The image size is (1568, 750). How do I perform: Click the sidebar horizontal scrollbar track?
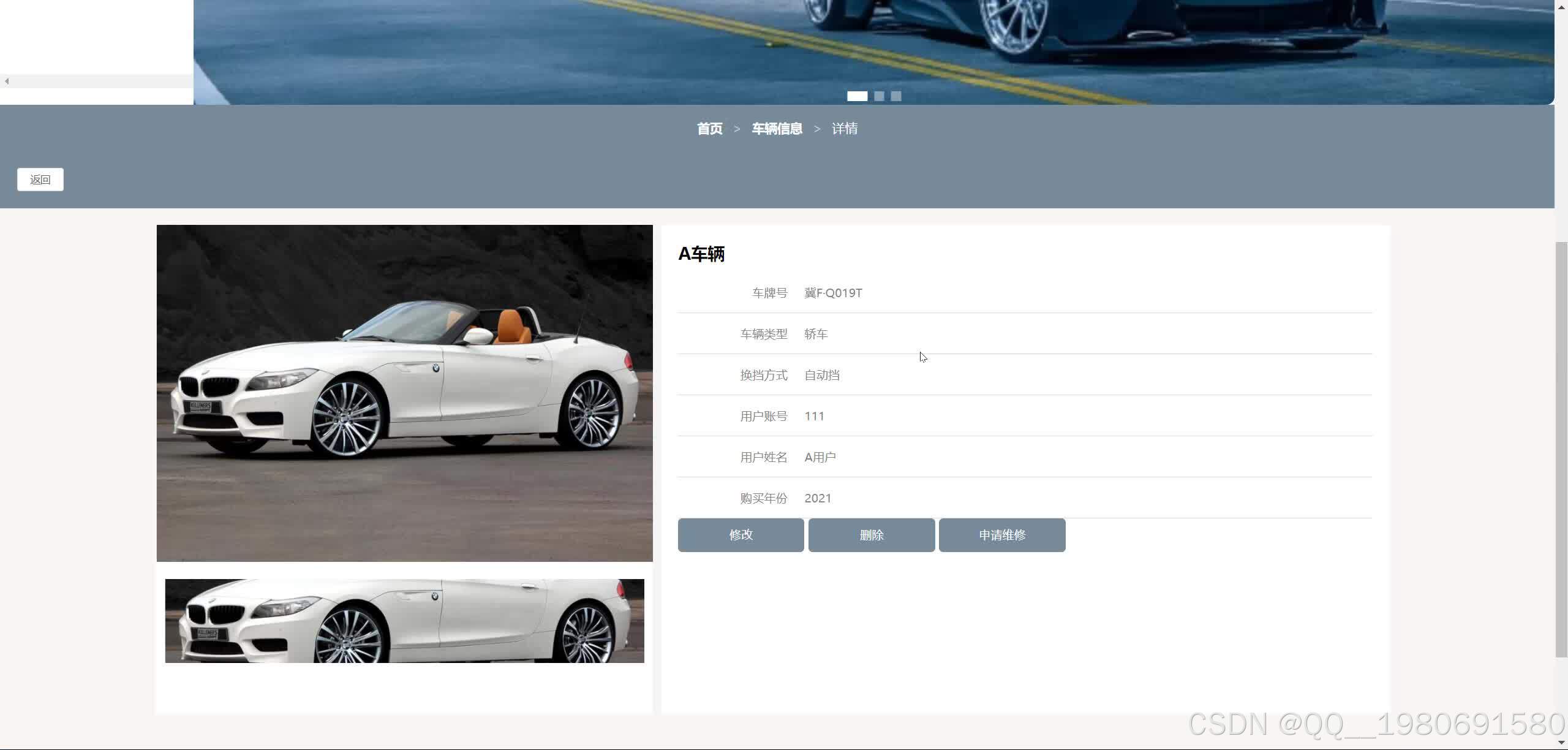click(x=98, y=81)
